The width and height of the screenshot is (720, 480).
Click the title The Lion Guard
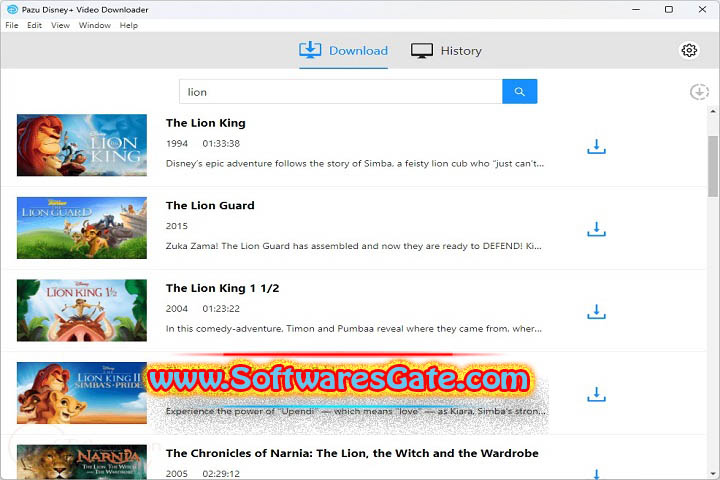(x=210, y=205)
